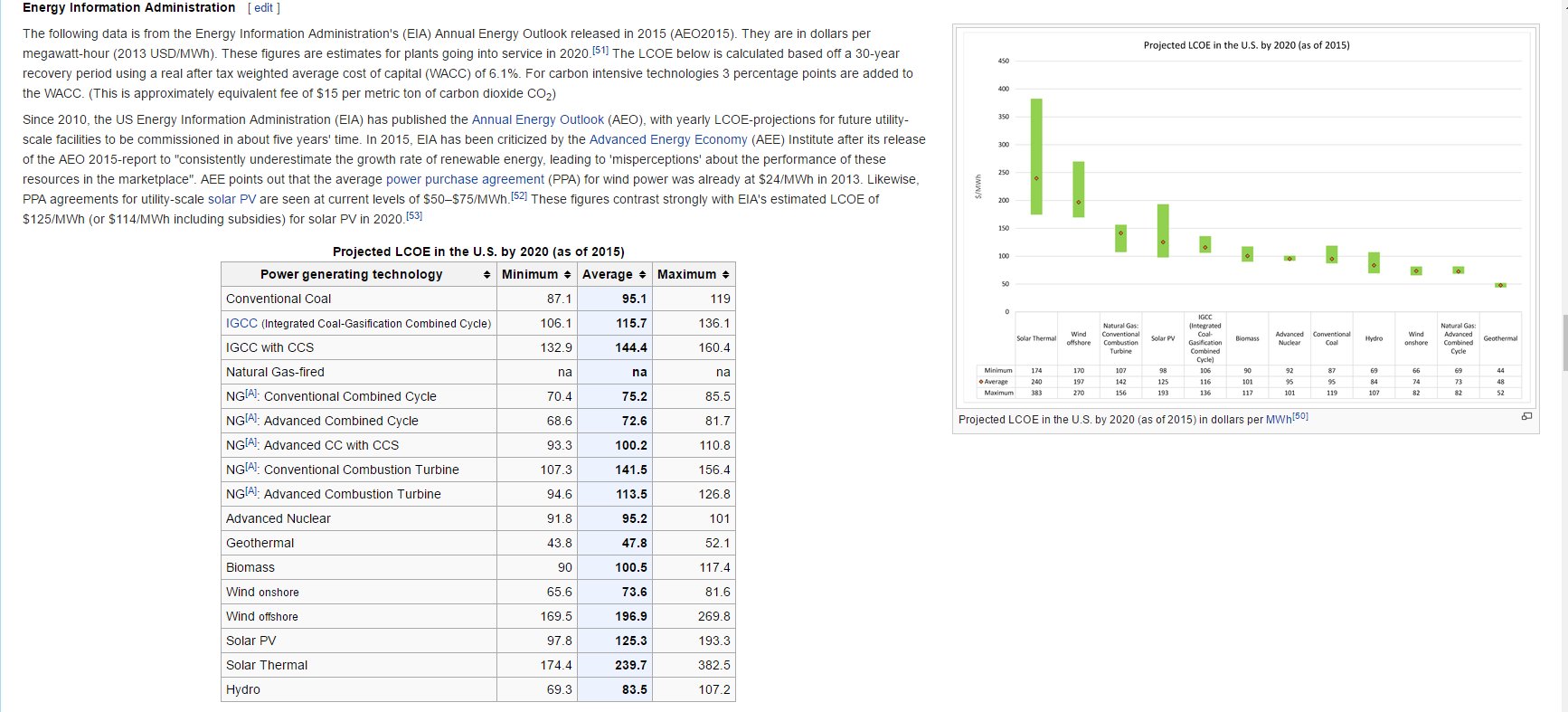Click the Hydro average value 83.5
This screenshot has height=712, width=1568.
click(x=634, y=689)
